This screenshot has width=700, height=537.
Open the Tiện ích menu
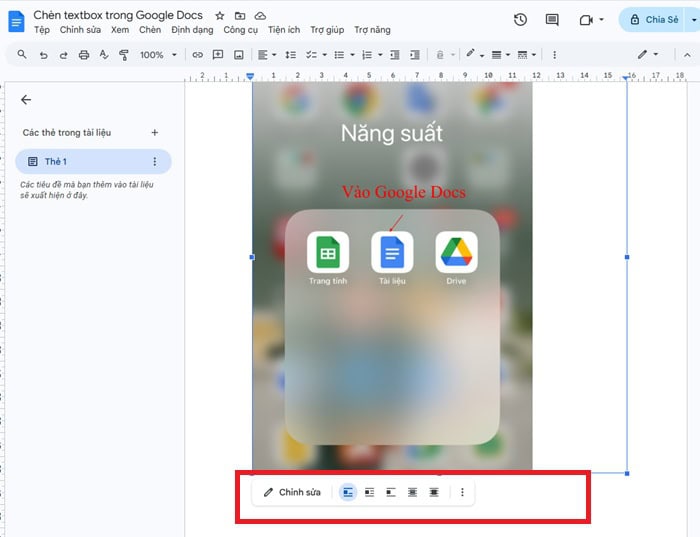click(x=284, y=30)
